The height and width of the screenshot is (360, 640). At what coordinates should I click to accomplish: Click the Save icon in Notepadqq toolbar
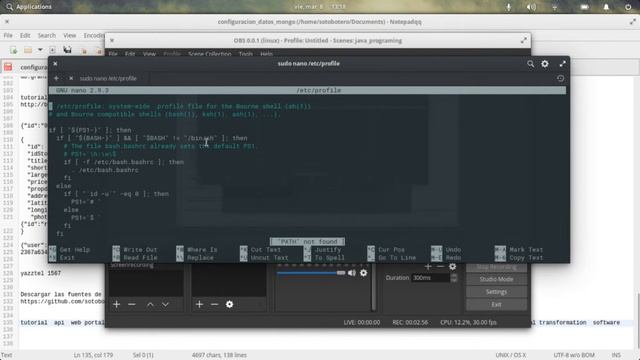tap(52, 50)
